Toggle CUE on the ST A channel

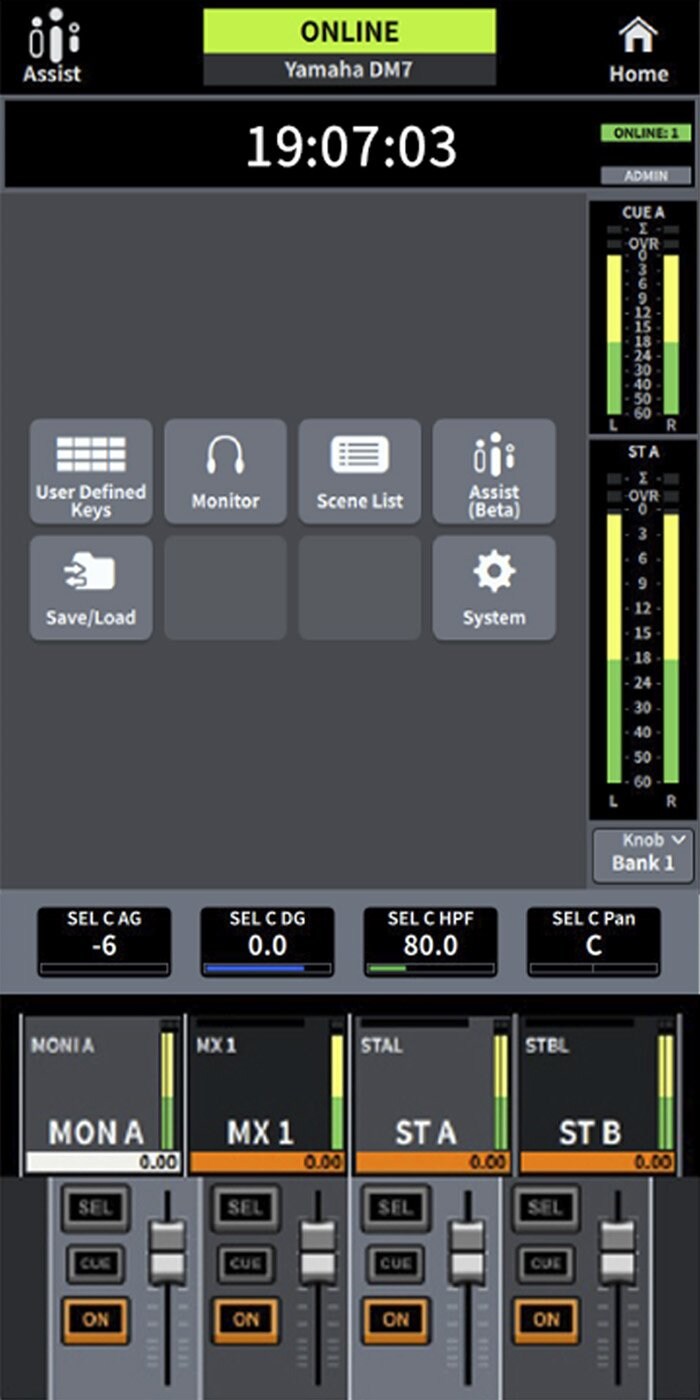click(x=396, y=1263)
